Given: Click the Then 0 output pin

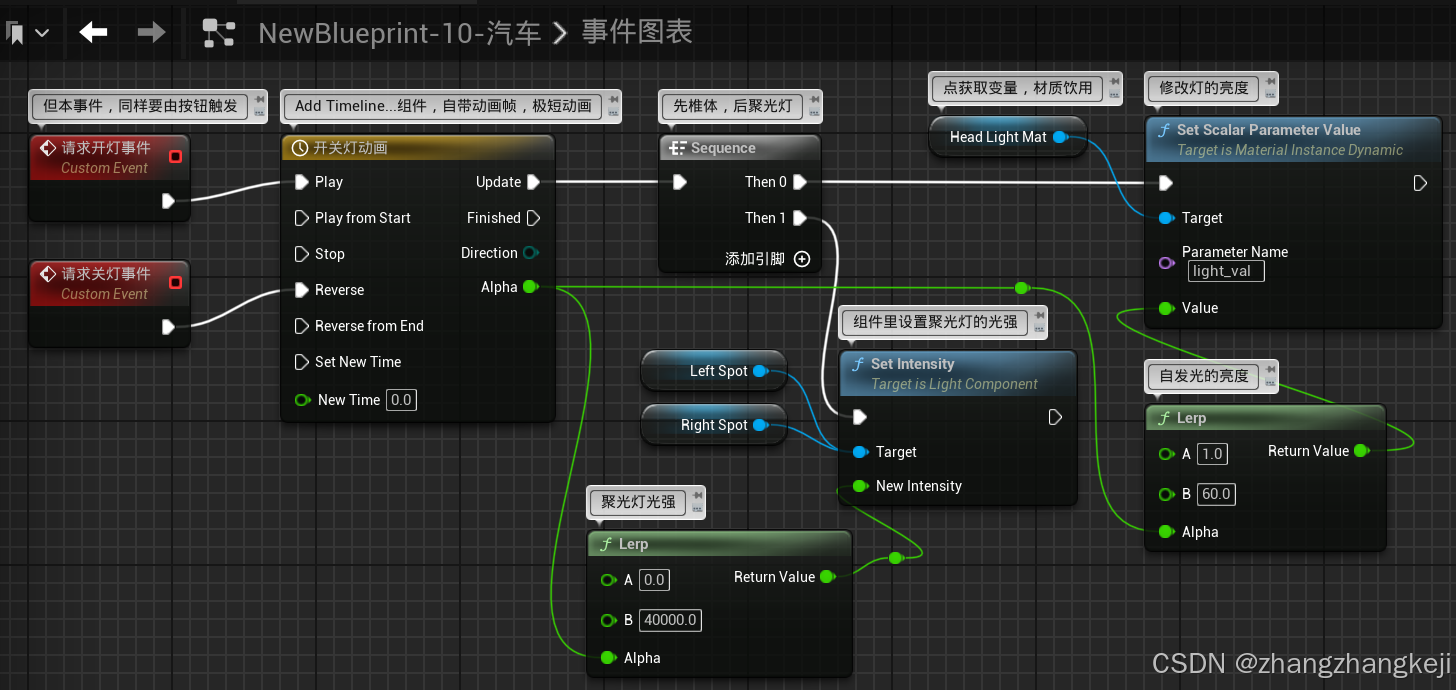Looking at the screenshot, I should tap(800, 182).
